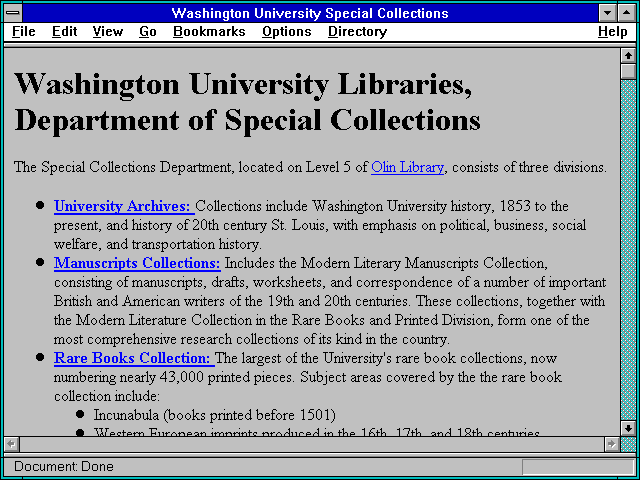Click the horizontal scrollbar right arrow
The image size is (640, 480).
click(x=611, y=444)
